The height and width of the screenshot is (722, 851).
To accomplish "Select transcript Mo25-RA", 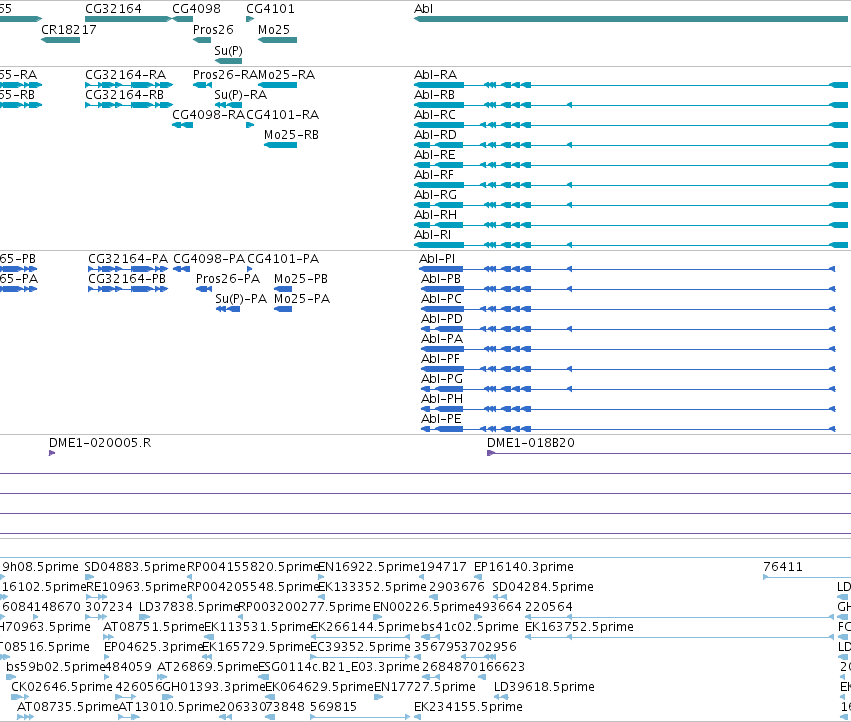I will point(277,85).
